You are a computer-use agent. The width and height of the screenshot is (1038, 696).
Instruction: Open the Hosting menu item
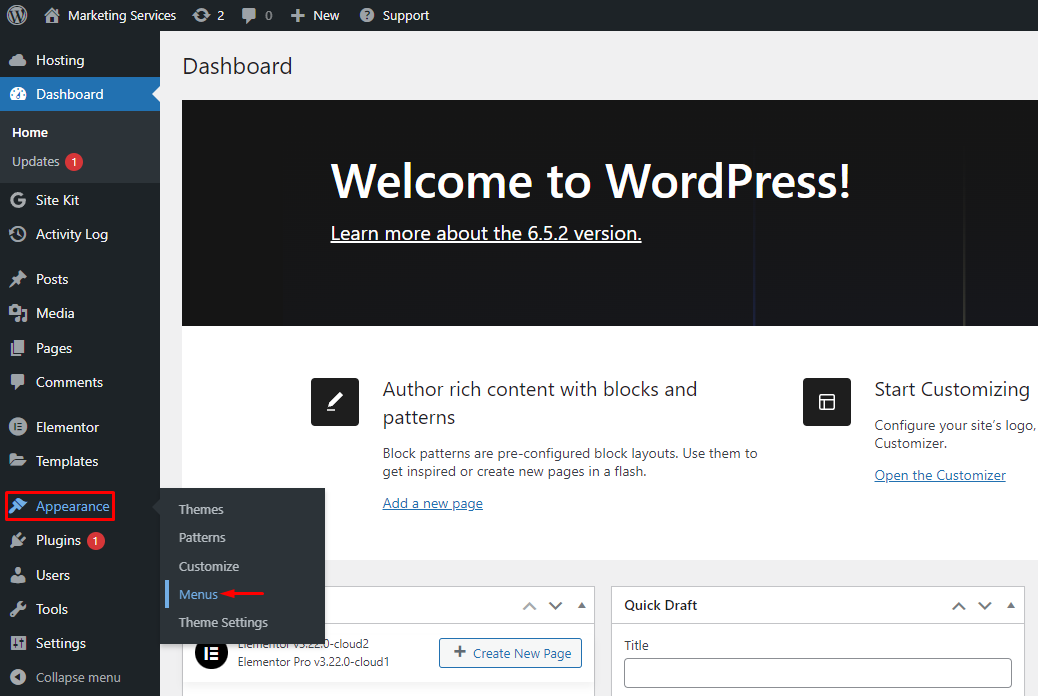(x=60, y=60)
